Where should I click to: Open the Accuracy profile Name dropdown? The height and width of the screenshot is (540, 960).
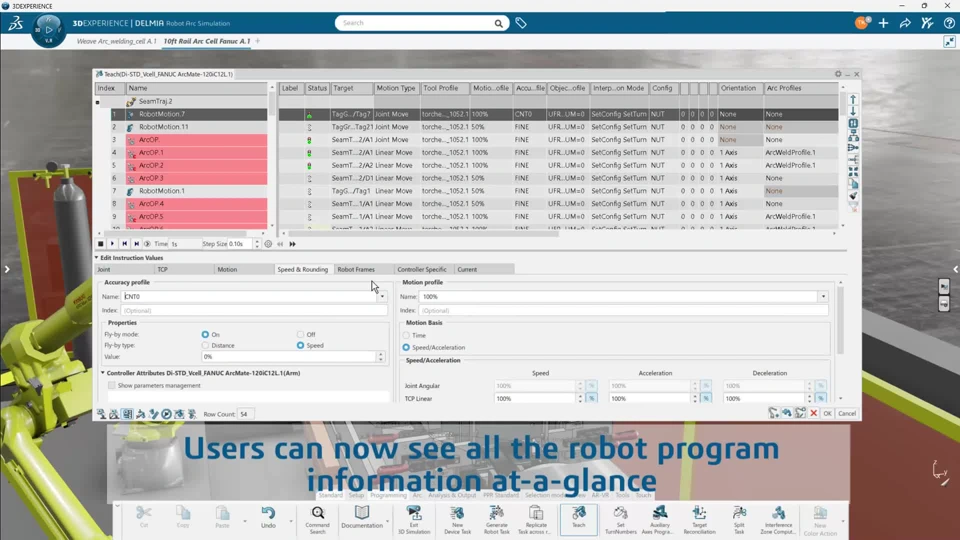[x=382, y=296]
